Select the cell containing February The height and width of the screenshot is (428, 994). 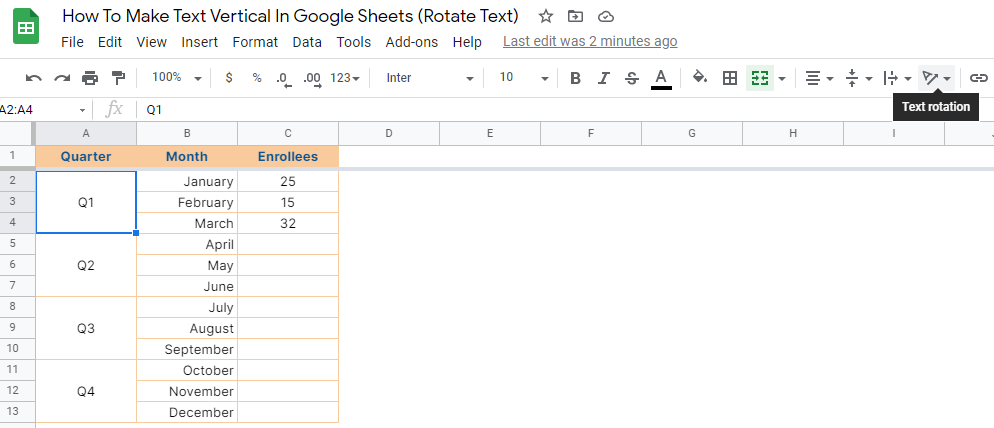tap(187, 202)
